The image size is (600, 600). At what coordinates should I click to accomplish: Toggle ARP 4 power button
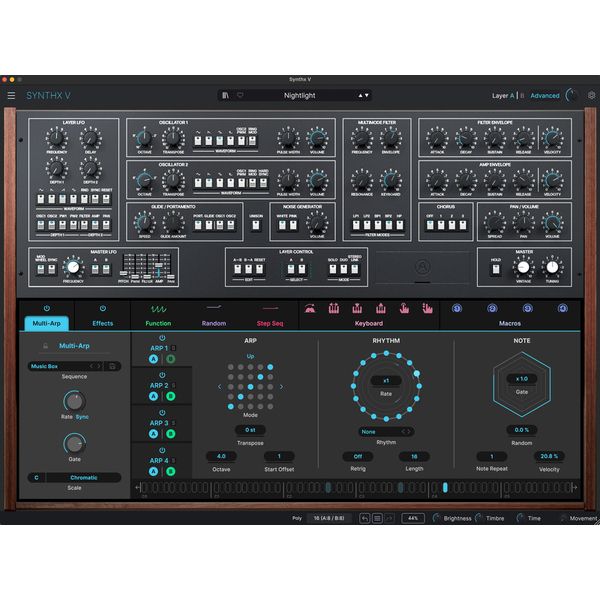(x=162, y=450)
